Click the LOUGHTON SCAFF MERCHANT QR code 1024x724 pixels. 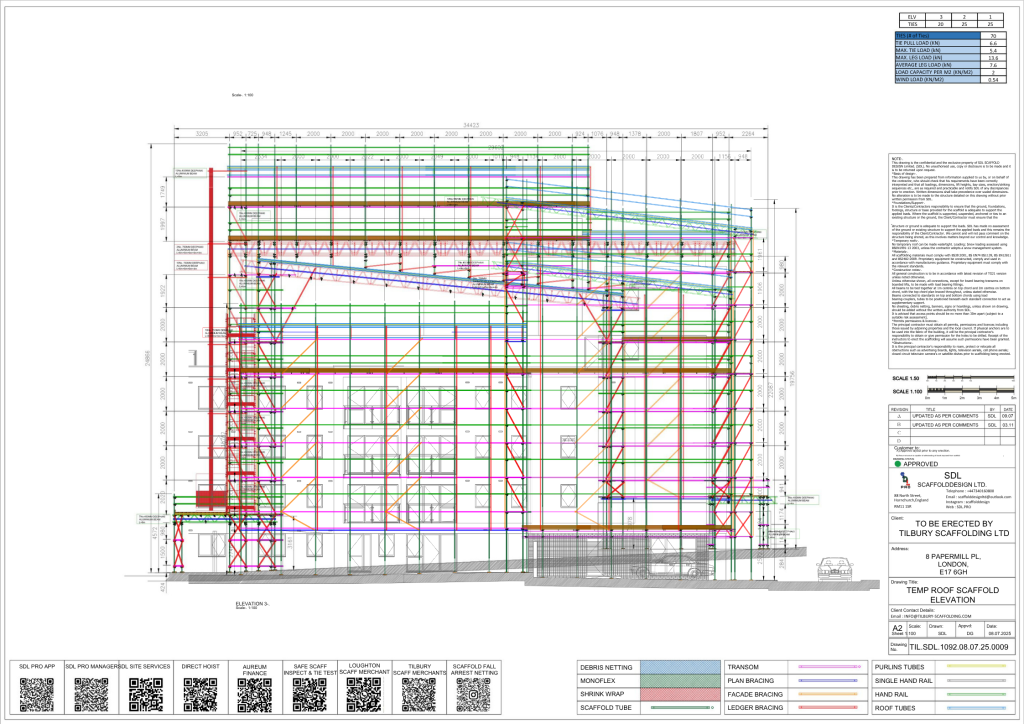point(364,694)
